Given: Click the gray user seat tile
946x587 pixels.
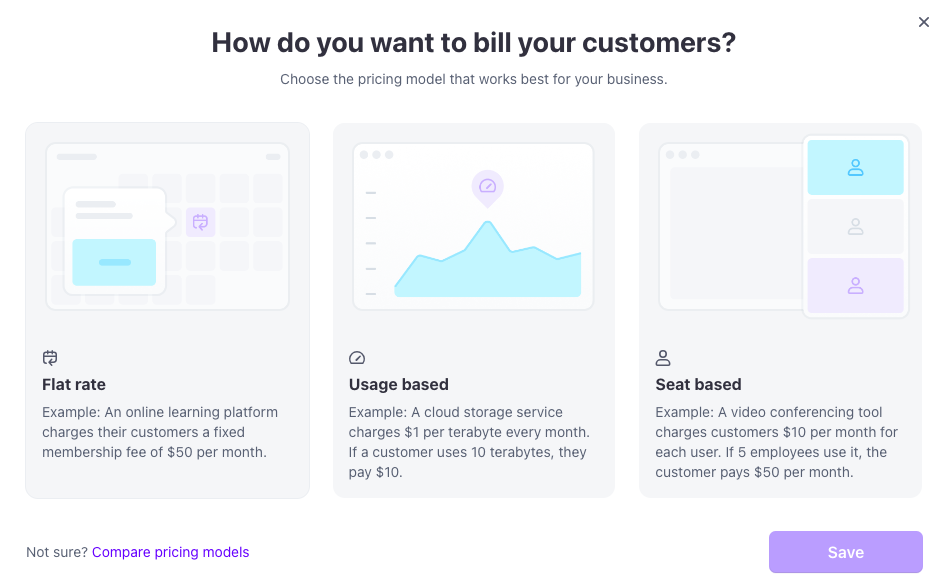Looking at the screenshot, I should pyautogui.click(x=855, y=227).
